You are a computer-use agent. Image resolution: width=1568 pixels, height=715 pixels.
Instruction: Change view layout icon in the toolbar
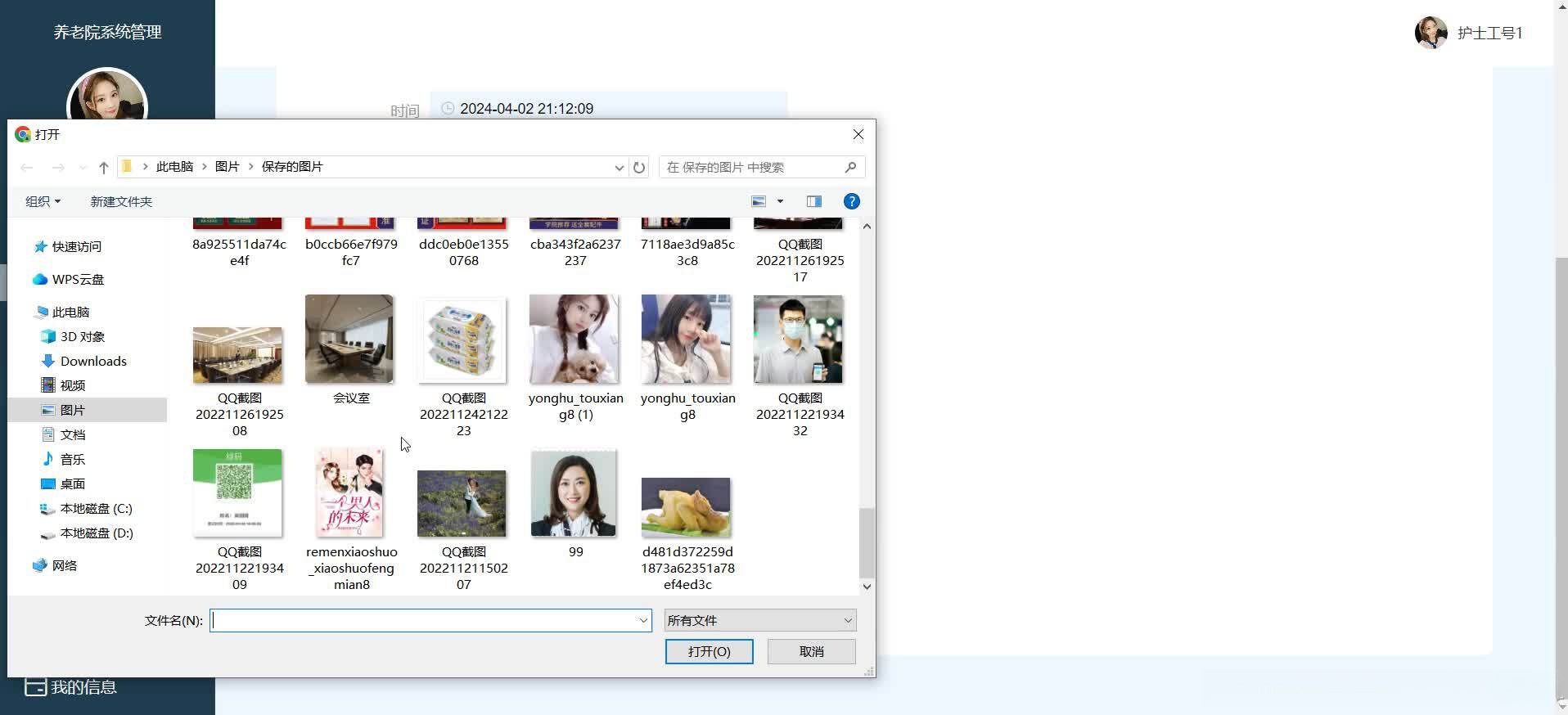tap(759, 201)
